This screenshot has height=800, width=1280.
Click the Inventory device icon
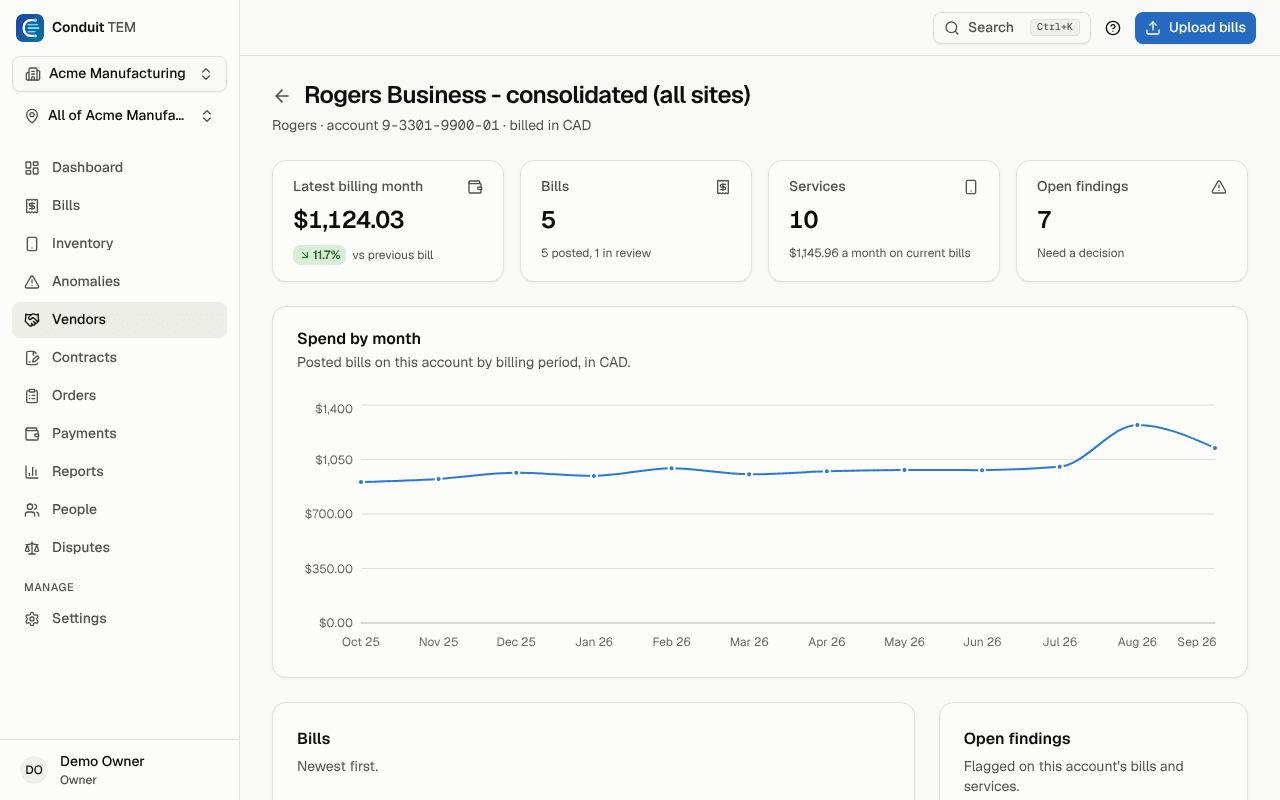coord(32,244)
